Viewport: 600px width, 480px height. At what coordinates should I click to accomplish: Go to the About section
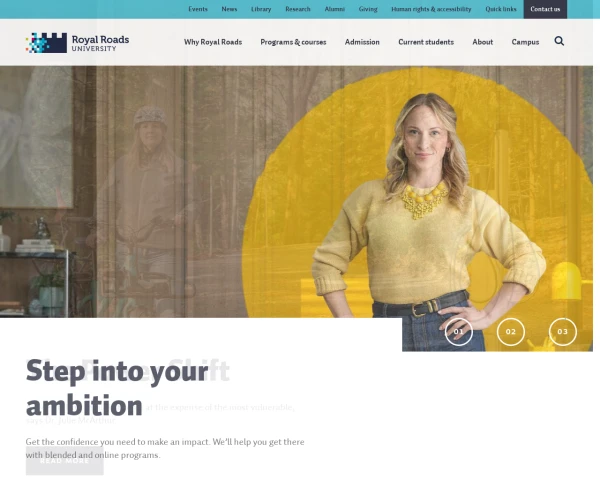[483, 42]
